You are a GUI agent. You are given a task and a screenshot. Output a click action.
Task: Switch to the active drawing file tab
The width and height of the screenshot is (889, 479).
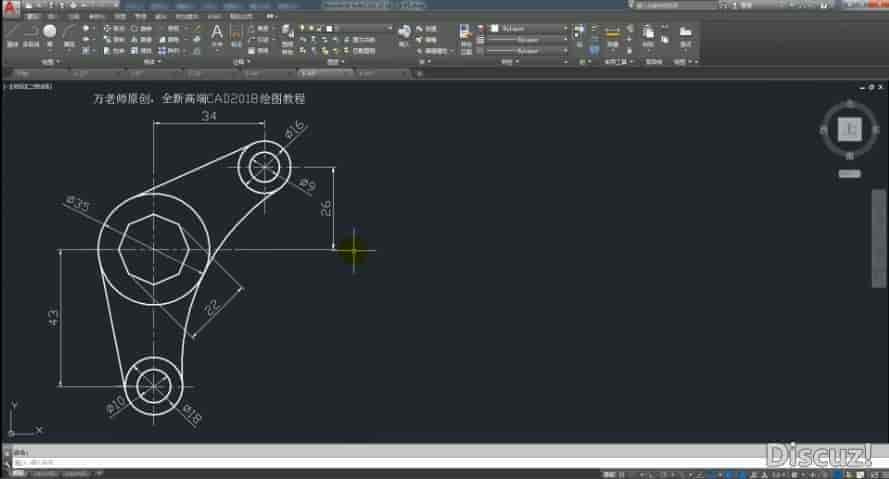(325, 74)
